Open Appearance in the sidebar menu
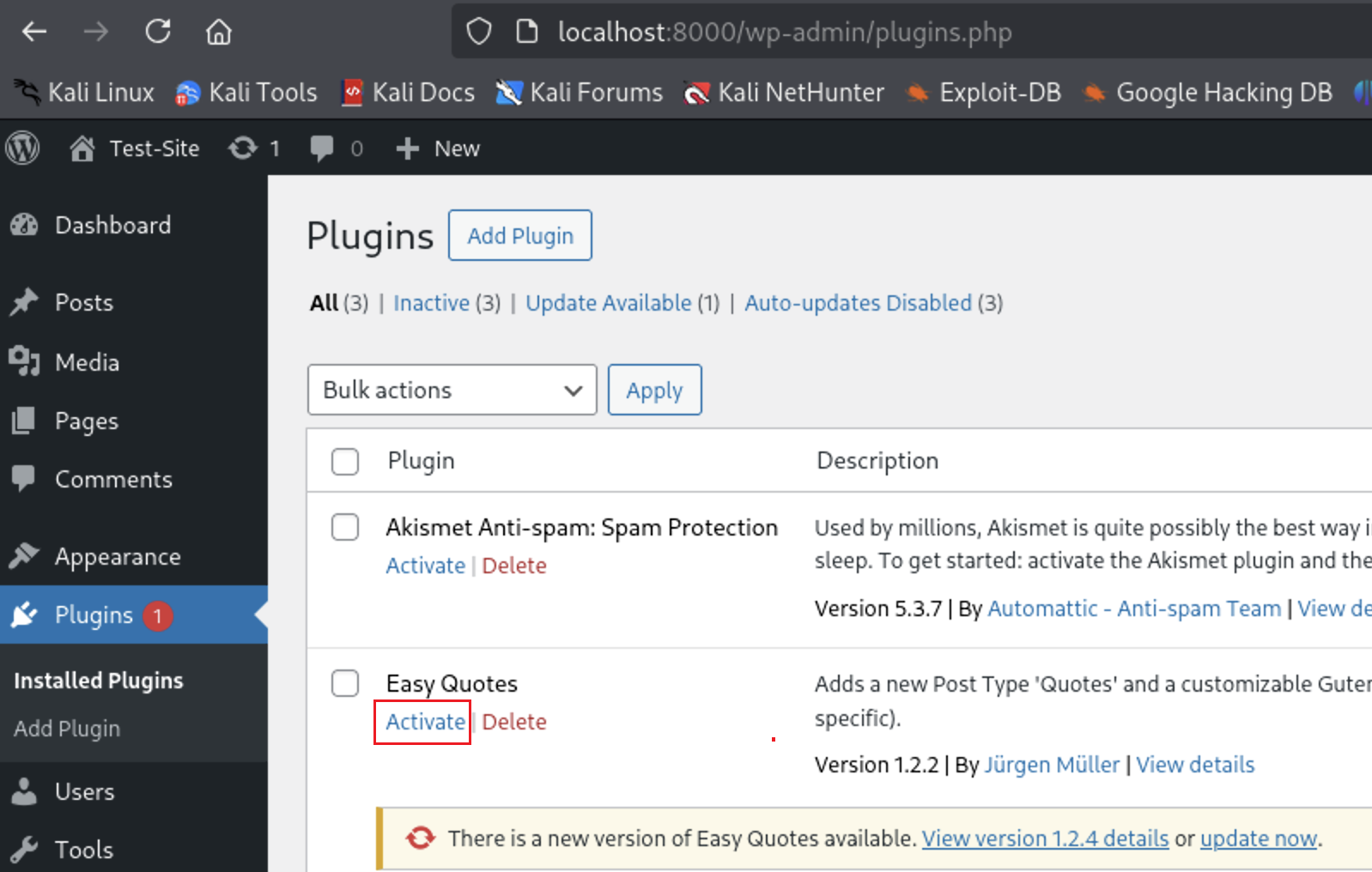Viewport: 1372px width, 872px height. click(118, 557)
